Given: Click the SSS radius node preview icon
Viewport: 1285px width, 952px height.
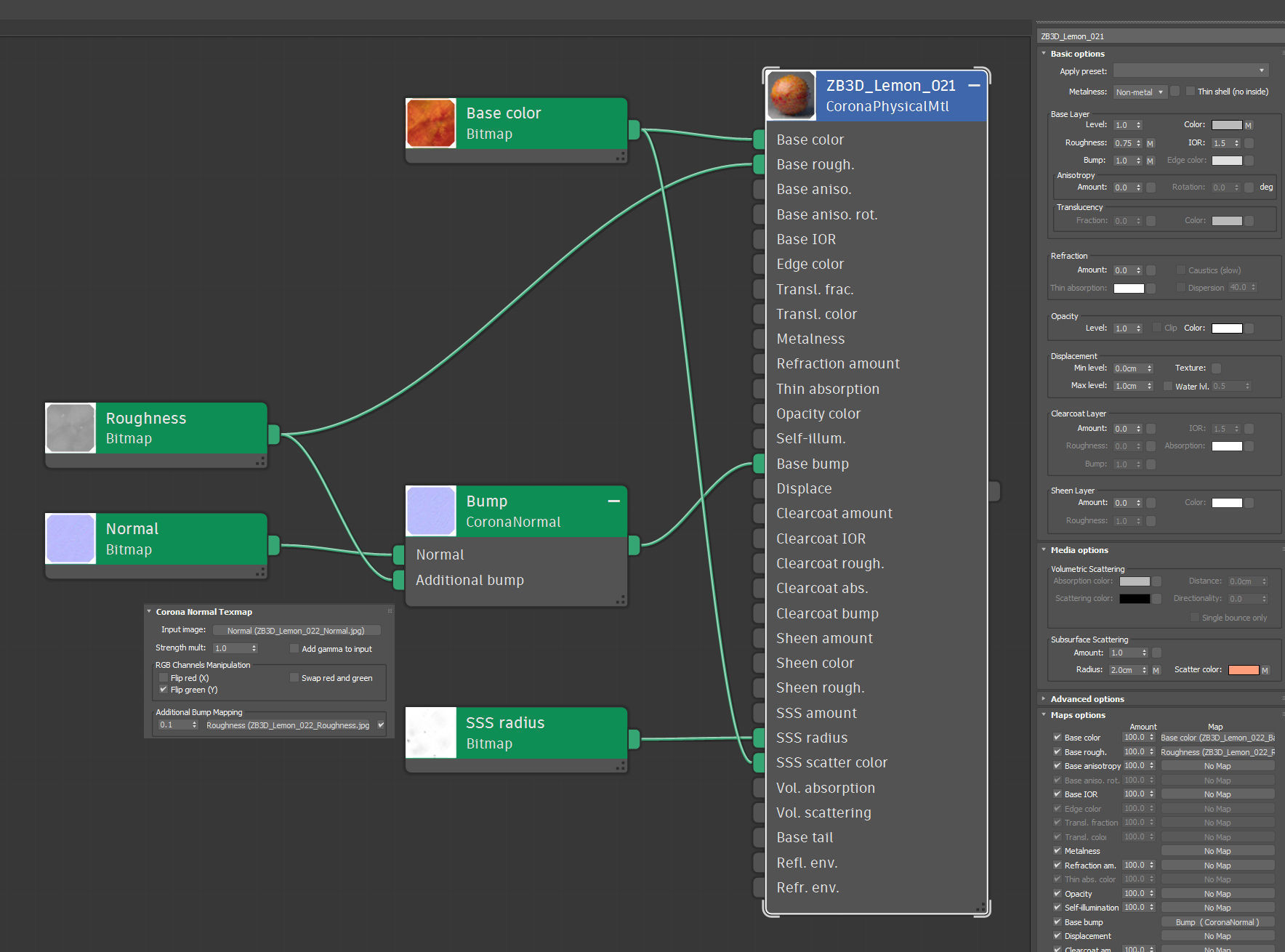Looking at the screenshot, I should pos(431,733).
